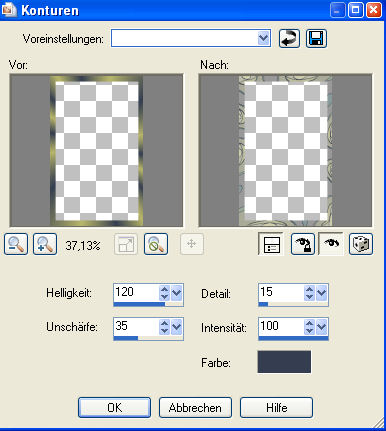This screenshot has height=431, width=386.
Task: Click the reset to default arrow icon
Action: click(x=289, y=38)
